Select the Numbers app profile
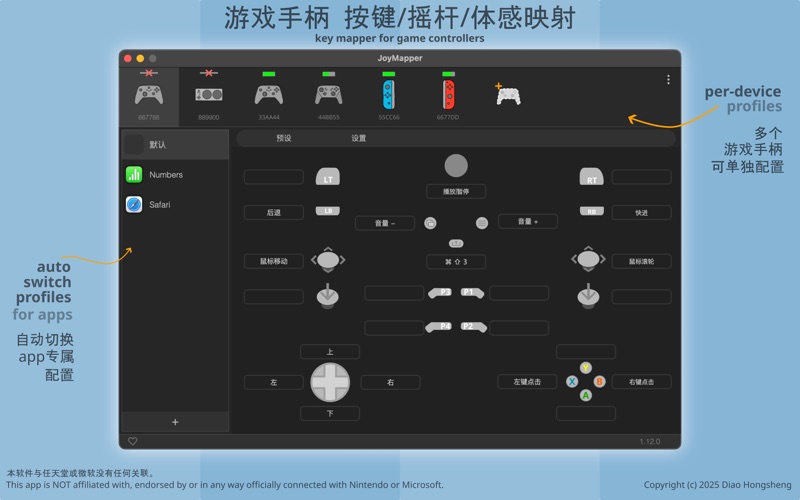The height and width of the screenshot is (500, 800). click(174, 174)
